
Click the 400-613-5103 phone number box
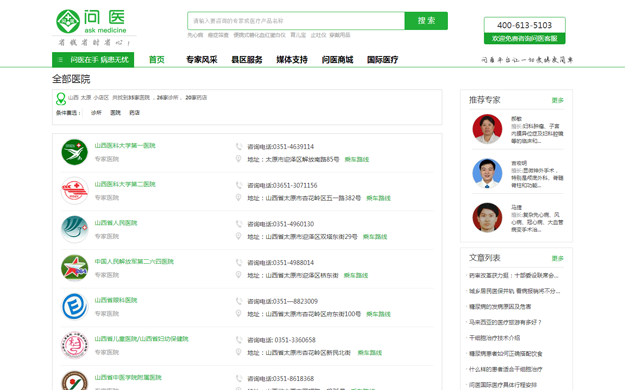(x=525, y=25)
